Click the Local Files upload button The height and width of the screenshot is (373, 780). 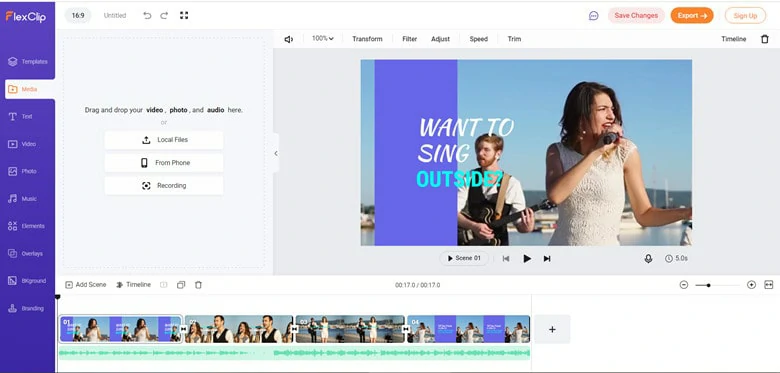(x=164, y=140)
